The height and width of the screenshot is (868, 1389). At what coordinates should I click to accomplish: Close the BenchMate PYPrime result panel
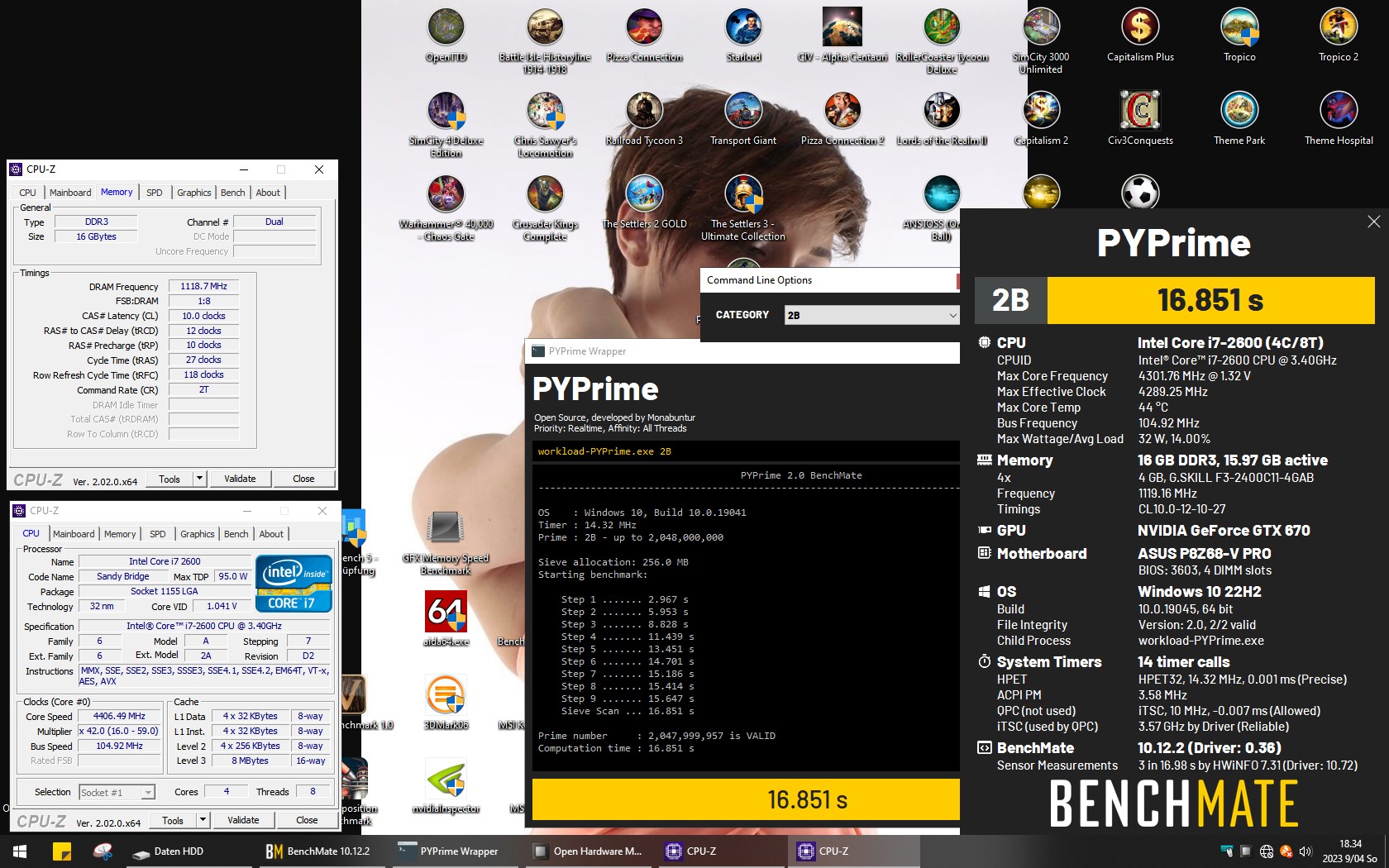click(1374, 222)
